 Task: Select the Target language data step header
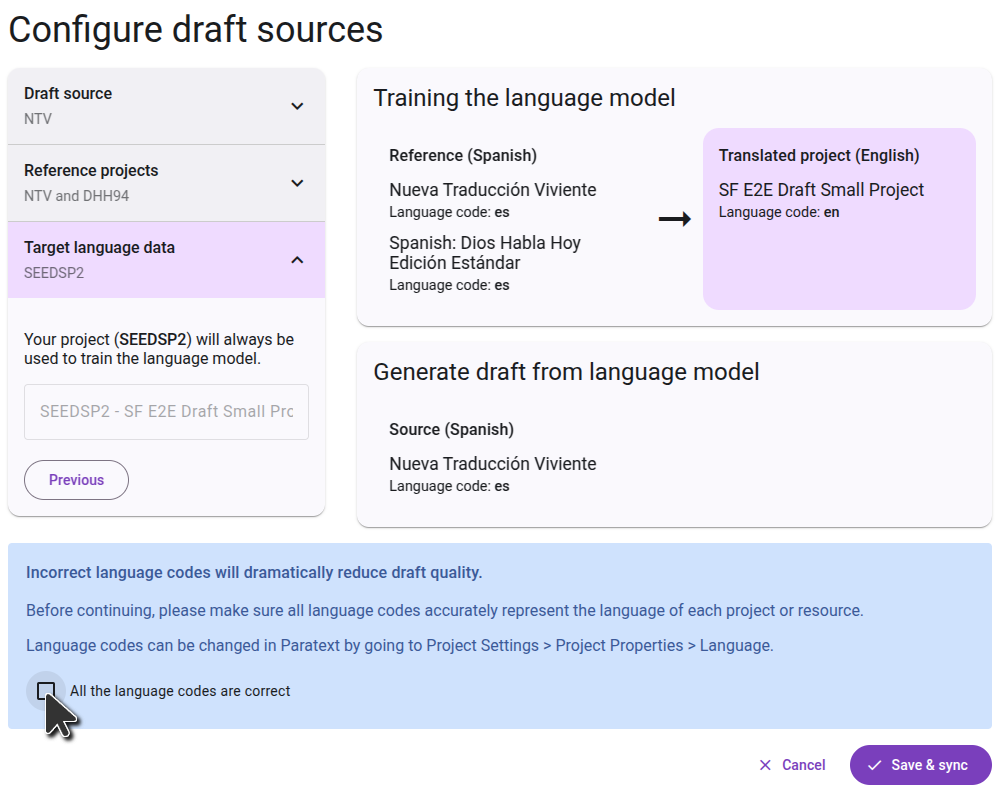166,260
